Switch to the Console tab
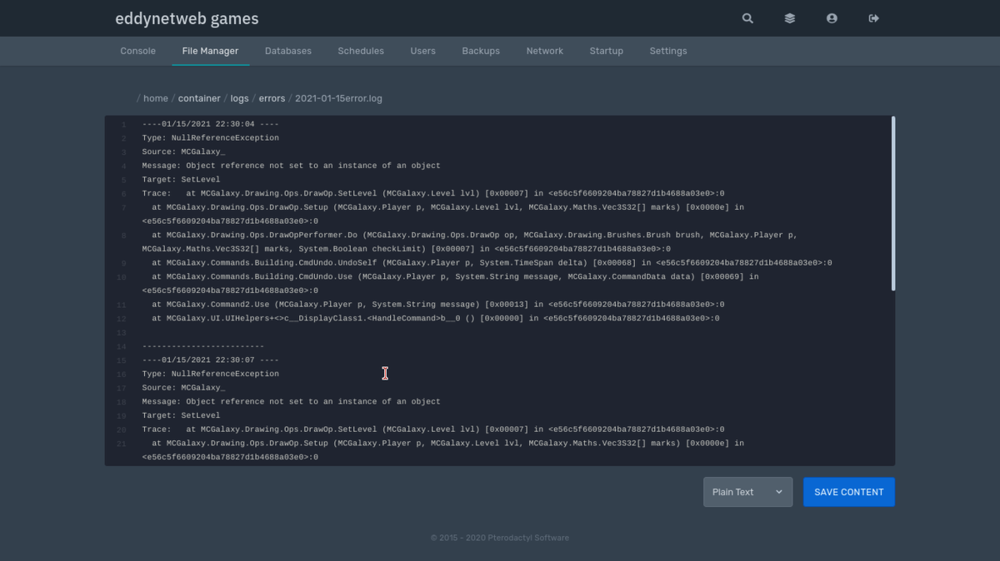The width and height of the screenshot is (1000, 561). click(138, 51)
